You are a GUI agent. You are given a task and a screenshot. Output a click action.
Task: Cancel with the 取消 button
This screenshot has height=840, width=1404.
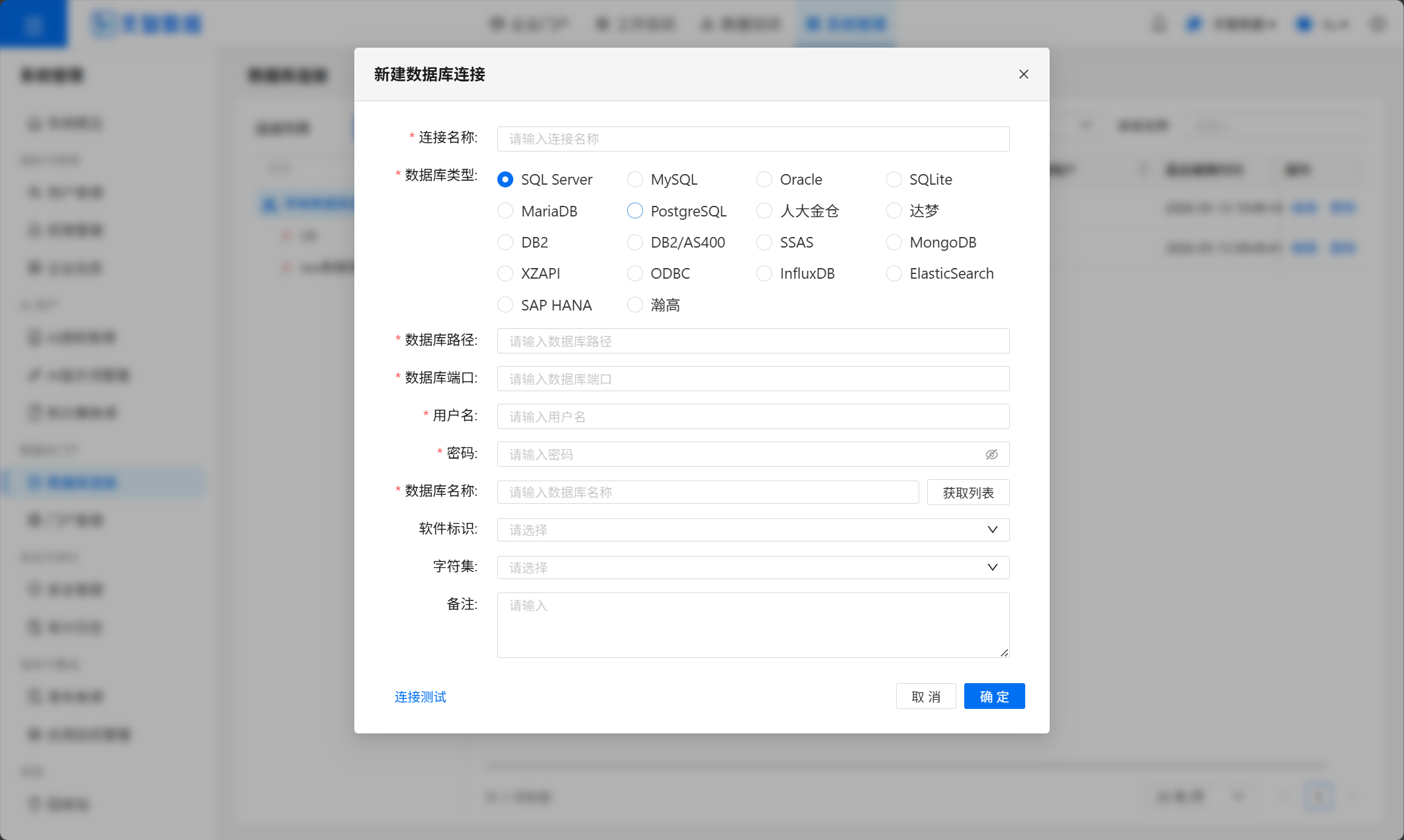pyautogui.click(x=926, y=696)
